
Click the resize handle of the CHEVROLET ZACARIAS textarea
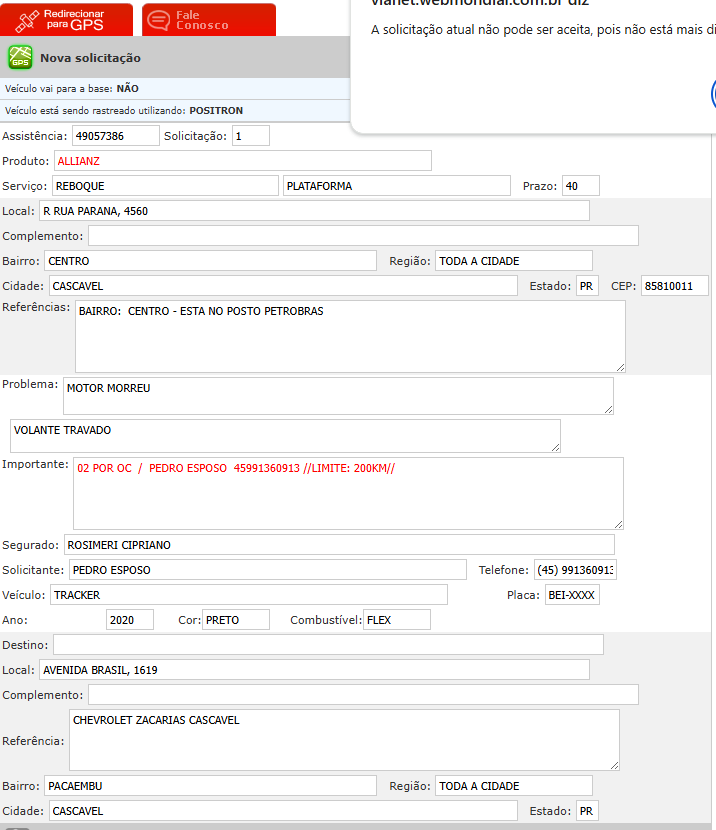point(613,765)
